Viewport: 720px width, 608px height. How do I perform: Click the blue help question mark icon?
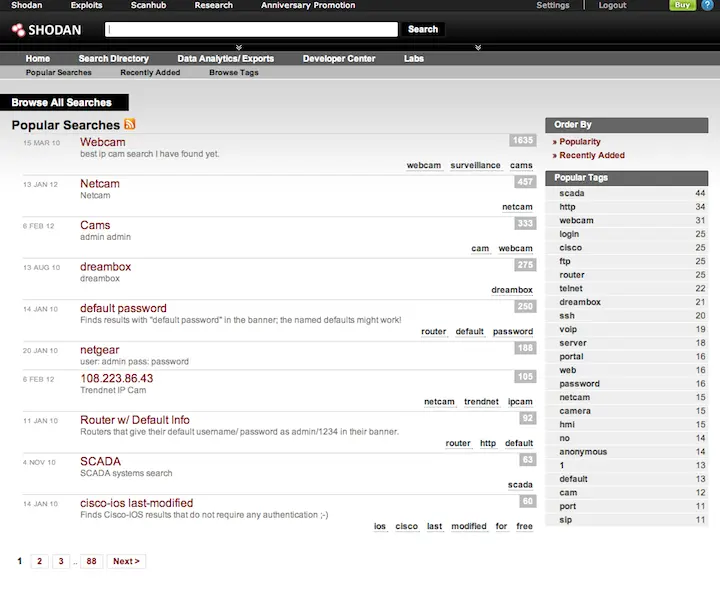[708, 5]
